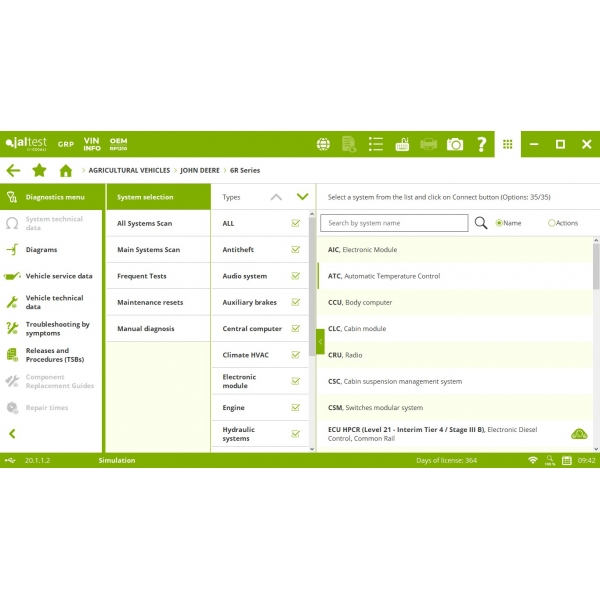
Task: Toggle the Engine type checkbox
Action: tap(296, 408)
